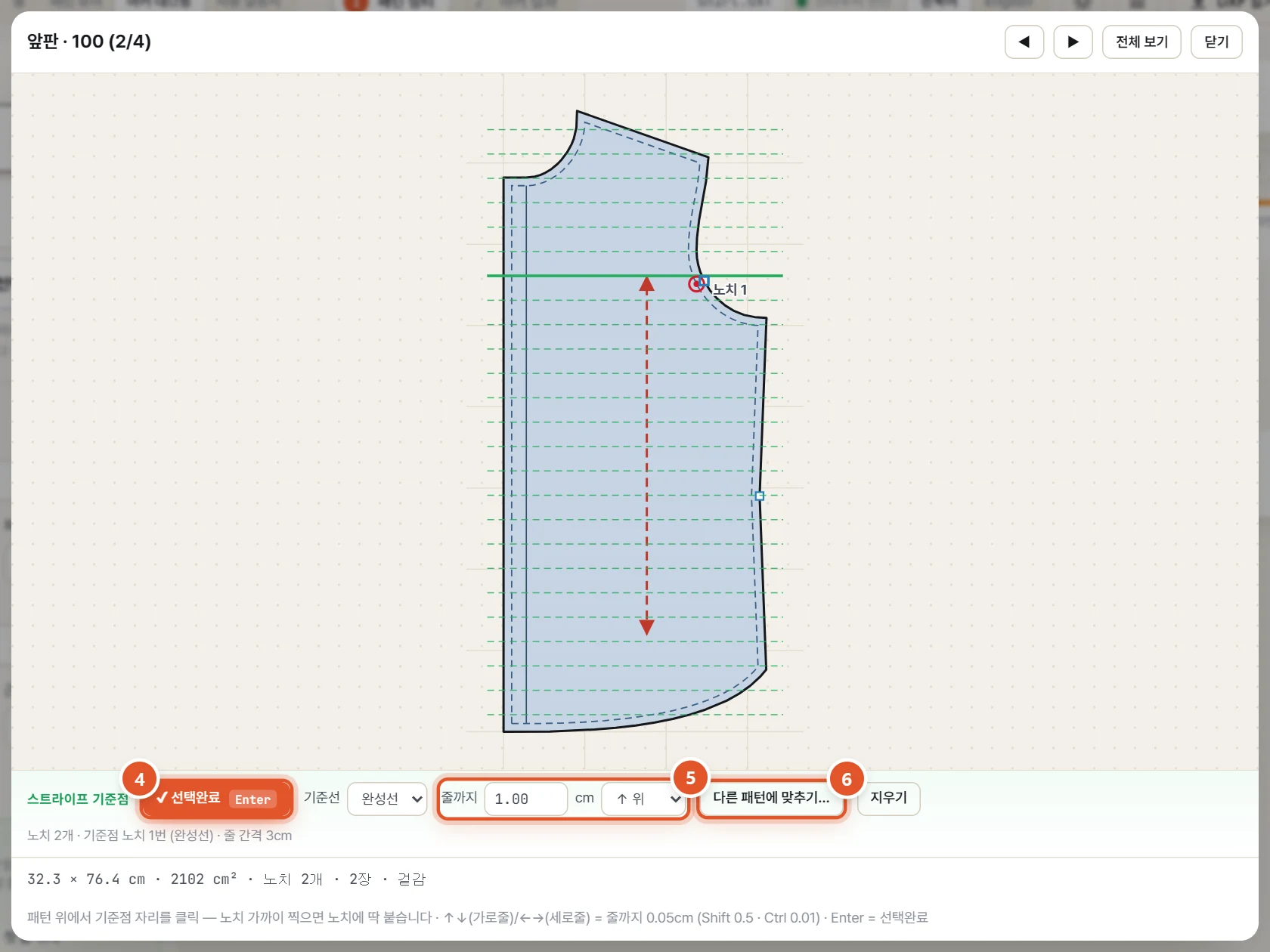Viewport: 1270px width, 952px height.
Task: Click the 전체 보기 button
Action: pyautogui.click(x=1141, y=42)
